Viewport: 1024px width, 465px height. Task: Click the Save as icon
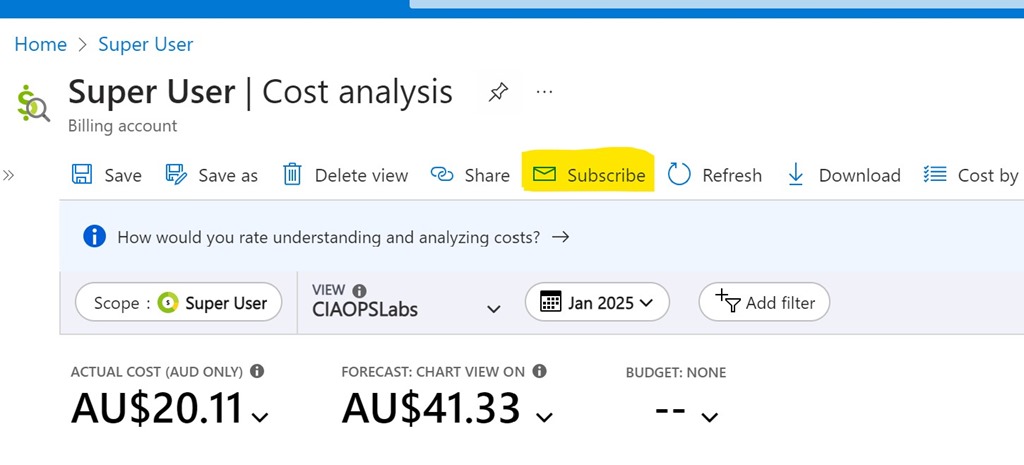[x=176, y=175]
